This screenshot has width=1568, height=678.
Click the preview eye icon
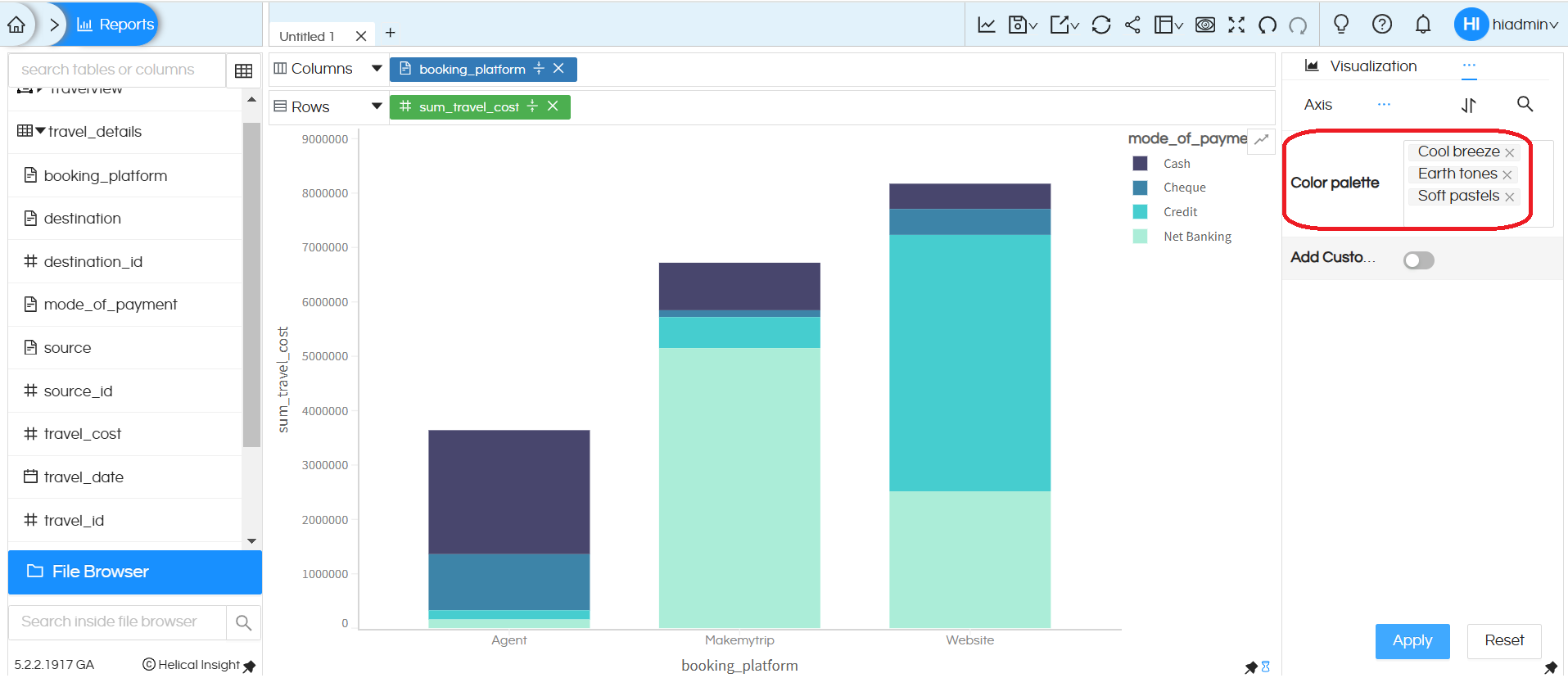click(x=1205, y=25)
